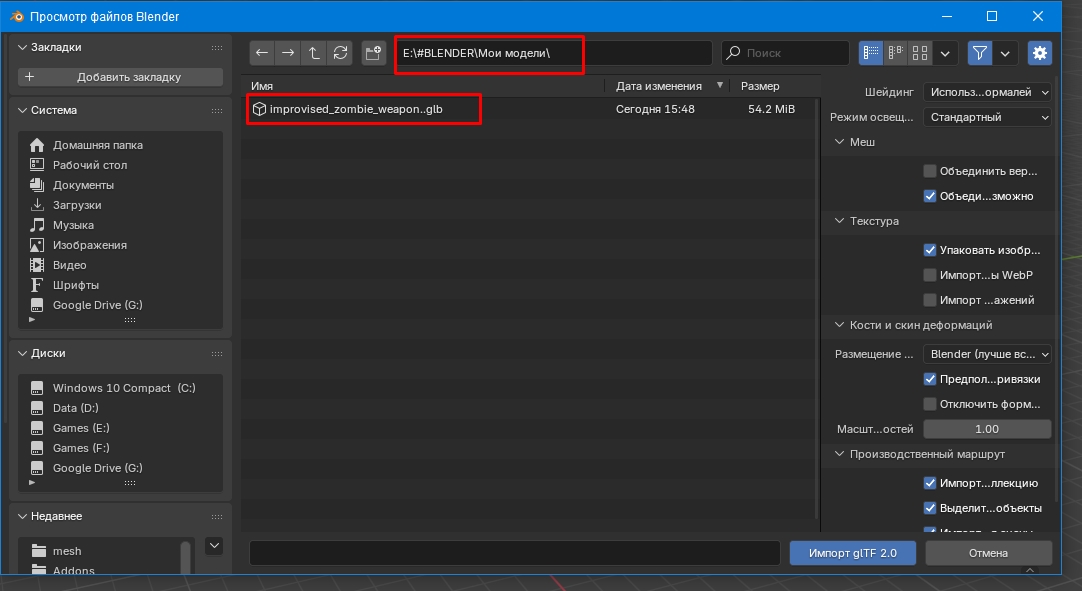Open recent items dropdown arrow
Viewport: 1082px width, 591px height.
215,546
